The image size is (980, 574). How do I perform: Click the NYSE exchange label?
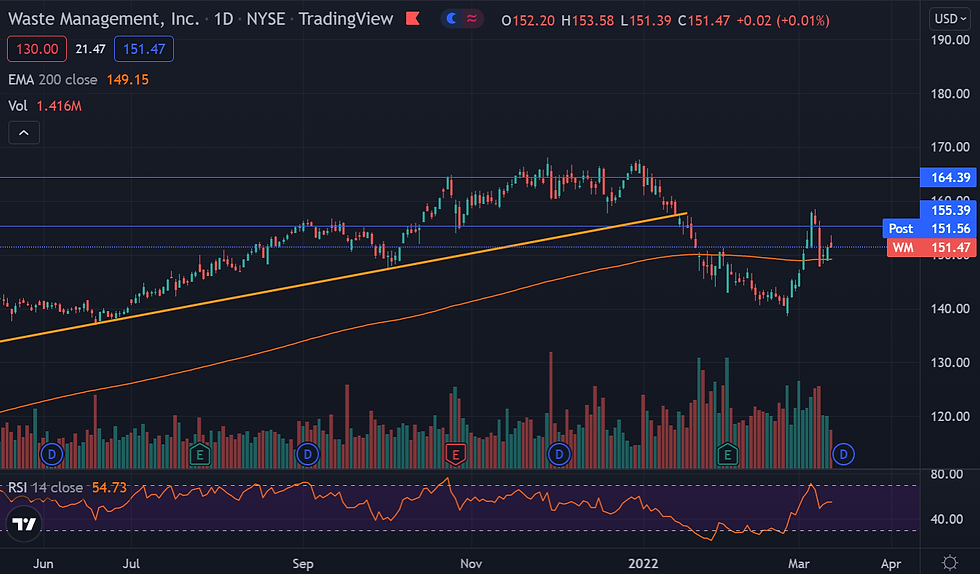pyautogui.click(x=266, y=19)
